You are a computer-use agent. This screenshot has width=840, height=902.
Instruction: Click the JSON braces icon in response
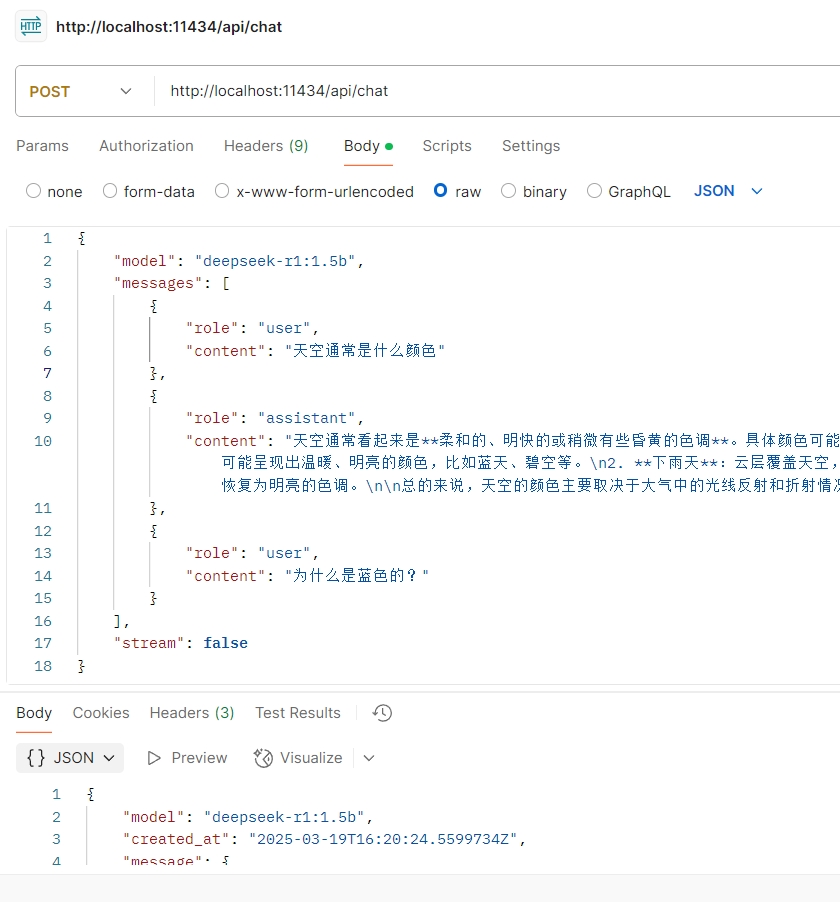(x=36, y=758)
